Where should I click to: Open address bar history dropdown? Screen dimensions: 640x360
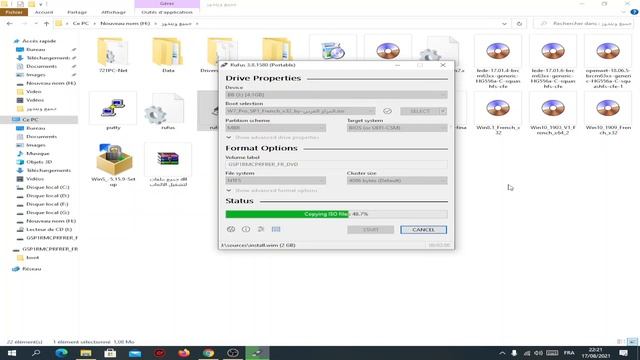pos(504,24)
